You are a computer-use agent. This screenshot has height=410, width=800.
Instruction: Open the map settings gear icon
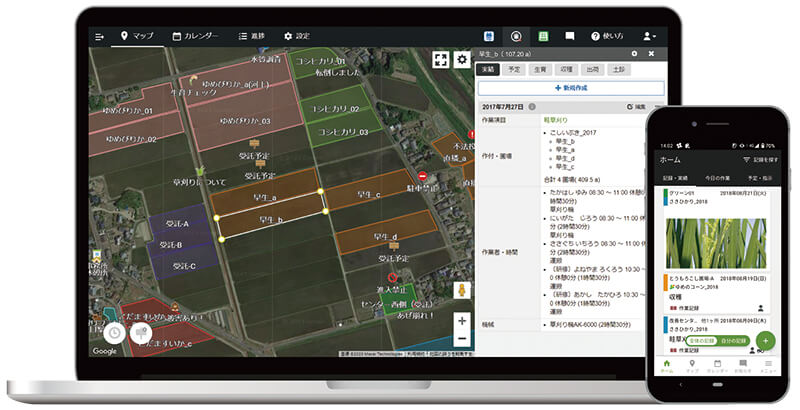click(x=462, y=60)
